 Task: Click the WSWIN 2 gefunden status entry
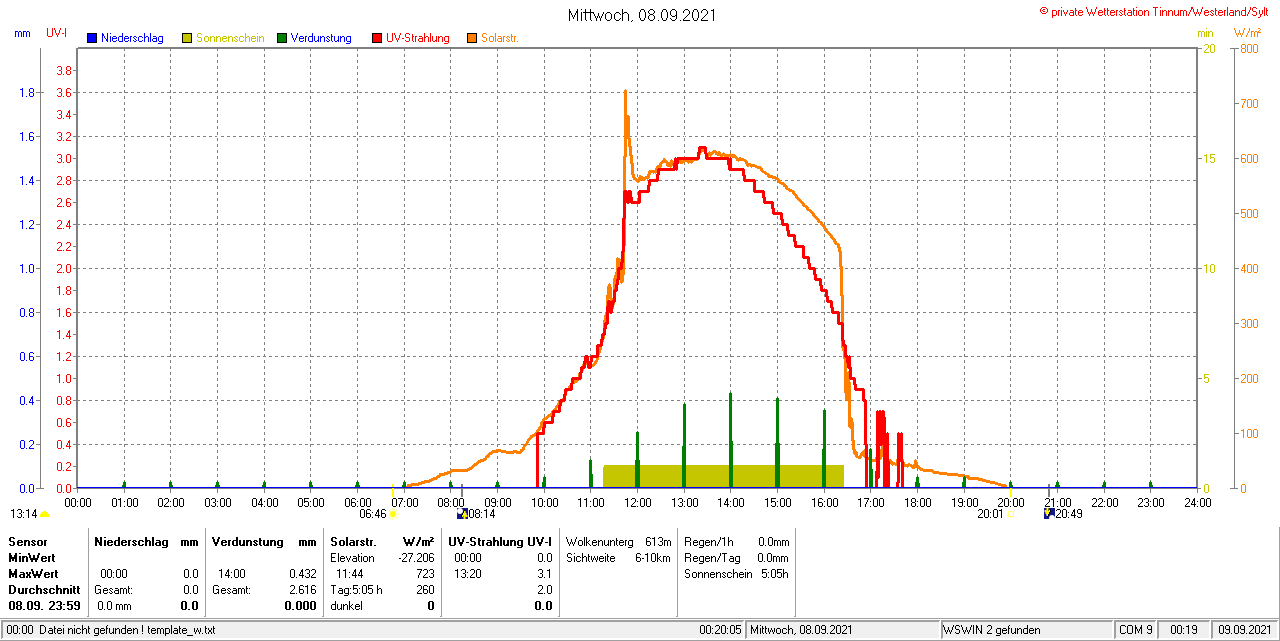click(x=992, y=630)
